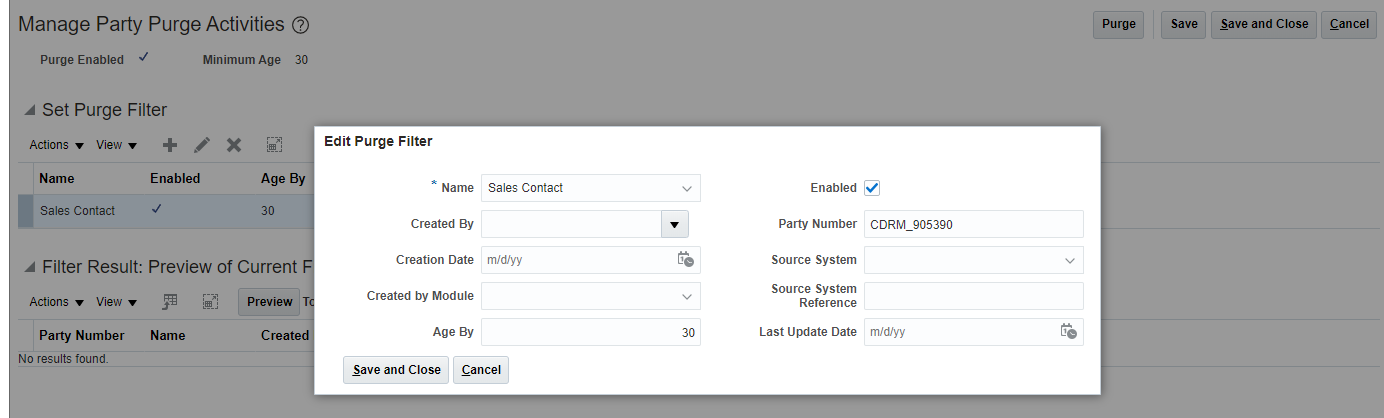1384x418 pixels.
Task: Open View menu in Filter Result section
Action: point(116,301)
